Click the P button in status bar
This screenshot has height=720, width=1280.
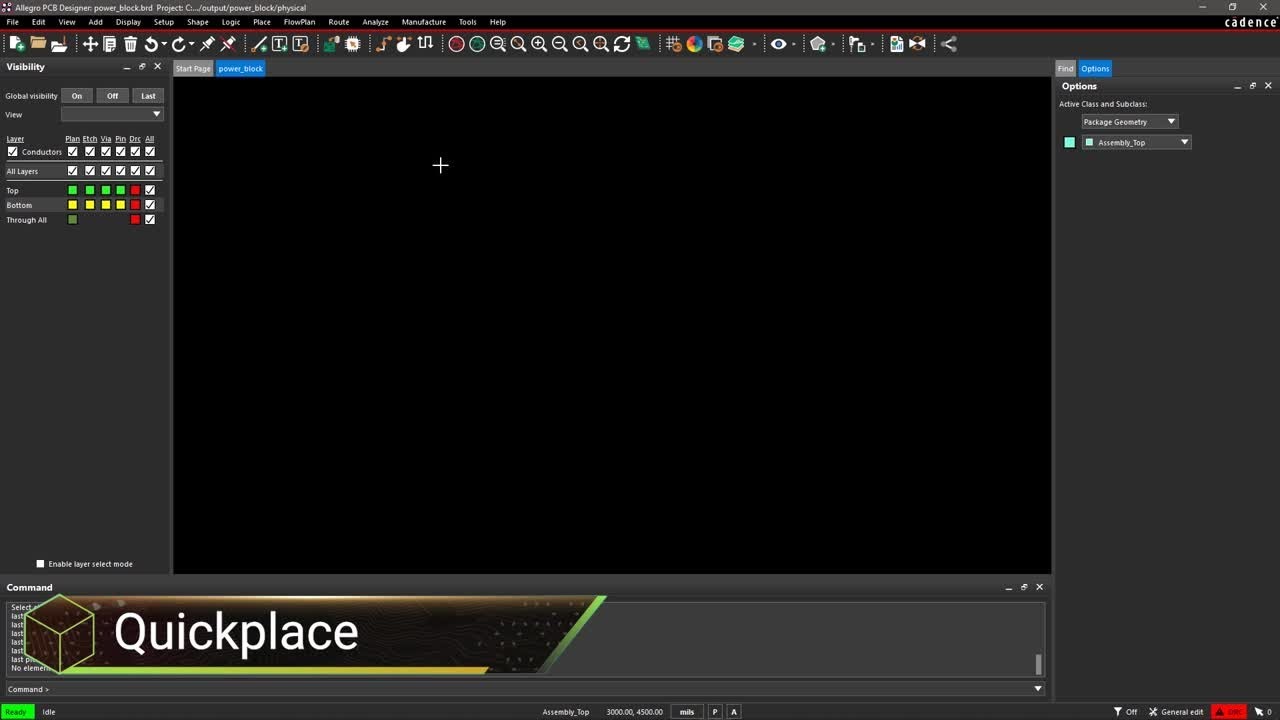click(x=714, y=712)
